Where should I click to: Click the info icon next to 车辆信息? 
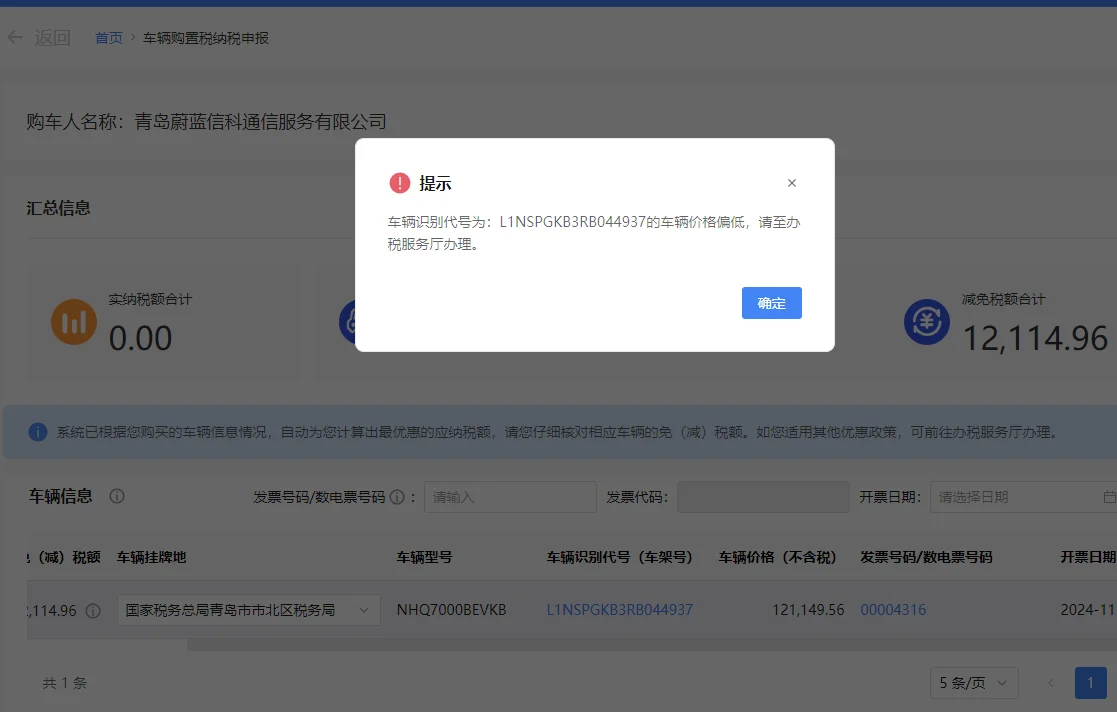117,496
